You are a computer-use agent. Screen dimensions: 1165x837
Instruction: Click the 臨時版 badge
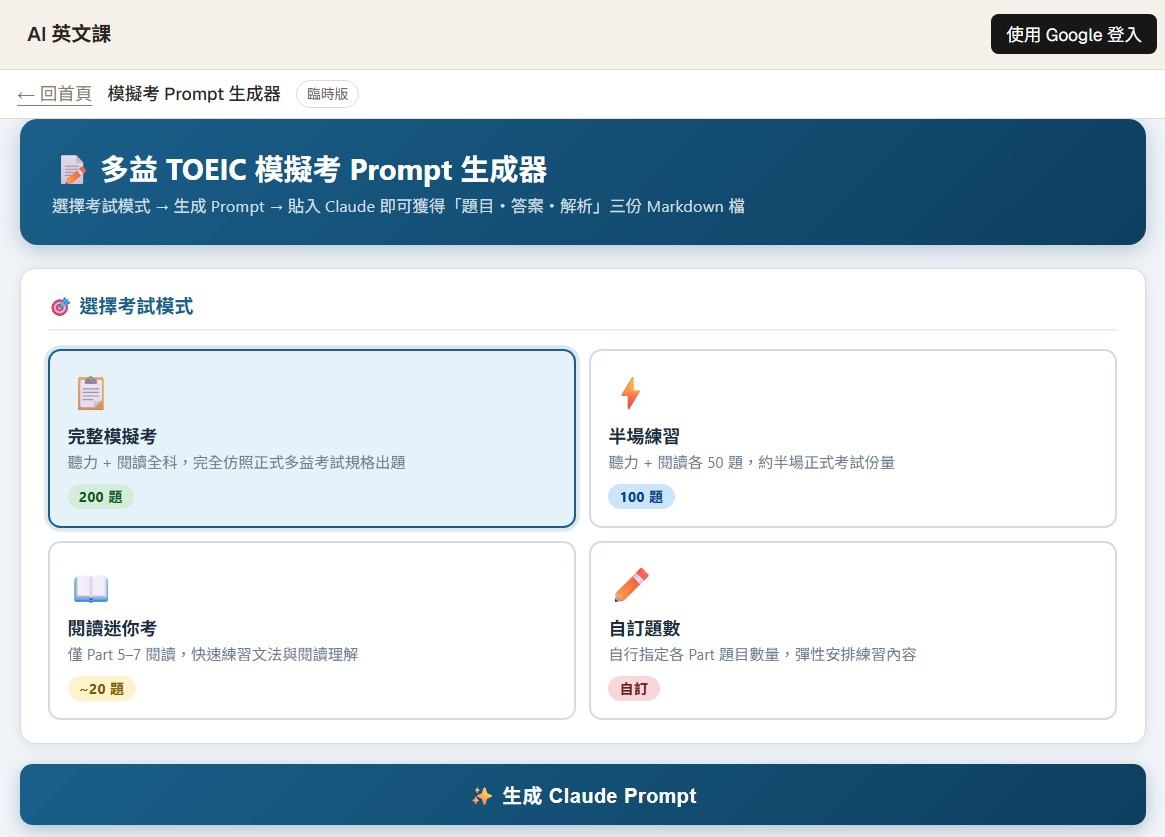[x=328, y=94]
